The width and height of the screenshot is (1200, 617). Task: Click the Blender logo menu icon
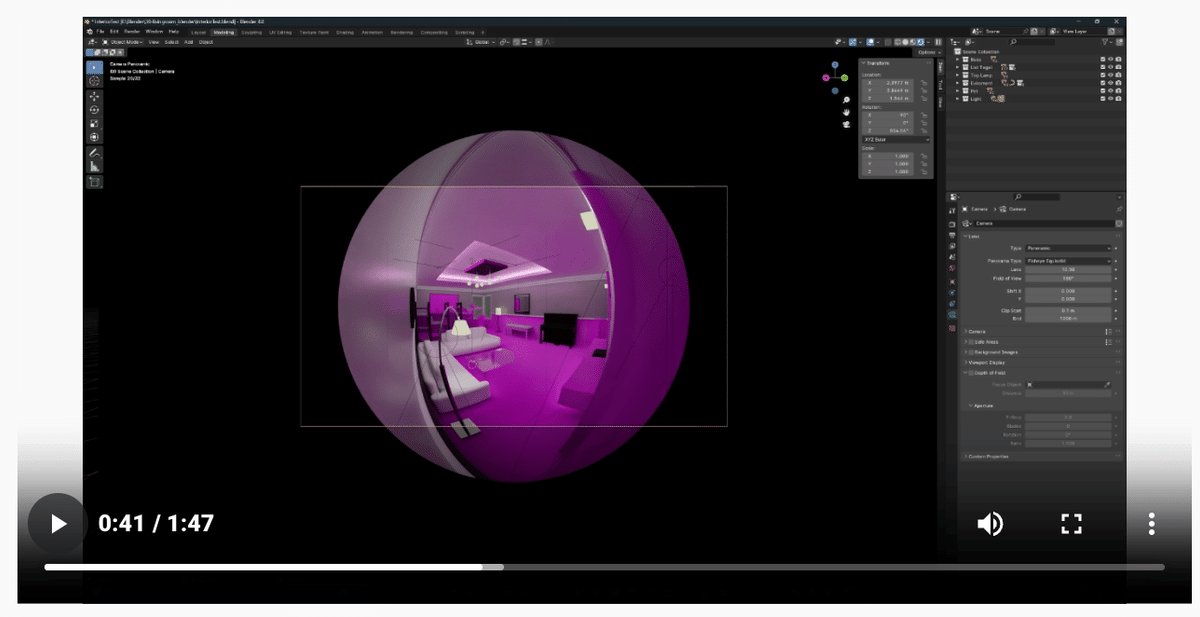[89, 31]
